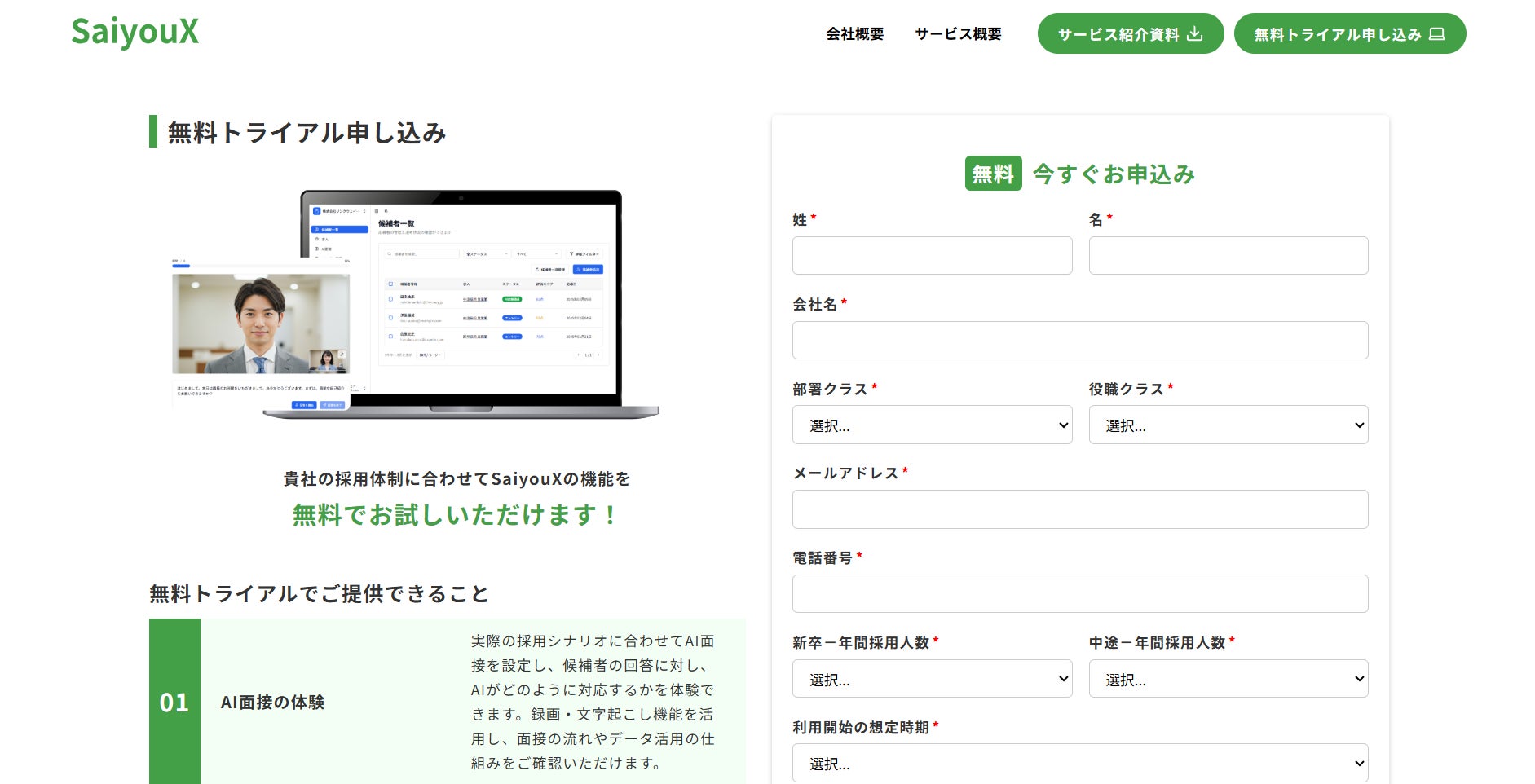Open the 利用開始の想定時期 dropdown
The image size is (1535, 784).
click(x=1080, y=764)
